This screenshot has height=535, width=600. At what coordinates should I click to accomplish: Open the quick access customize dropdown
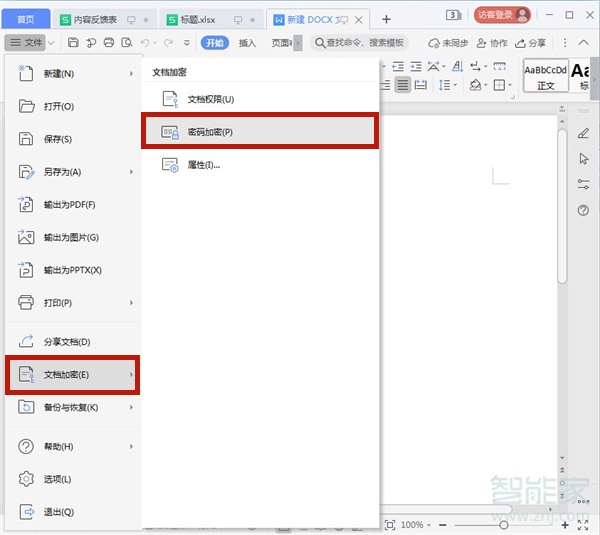tap(187, 42)
